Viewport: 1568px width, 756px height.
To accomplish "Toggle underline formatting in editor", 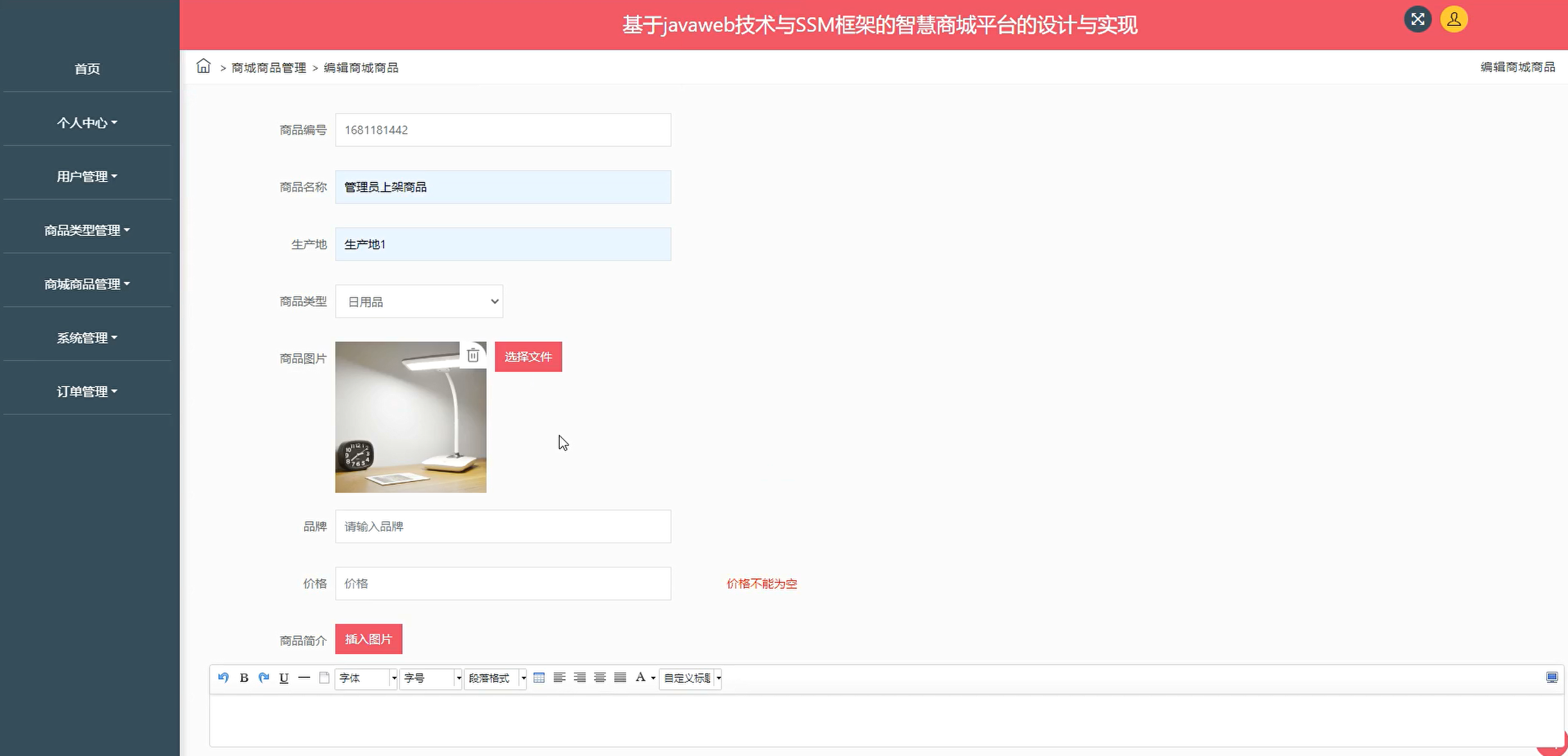I will click(284, 677).
